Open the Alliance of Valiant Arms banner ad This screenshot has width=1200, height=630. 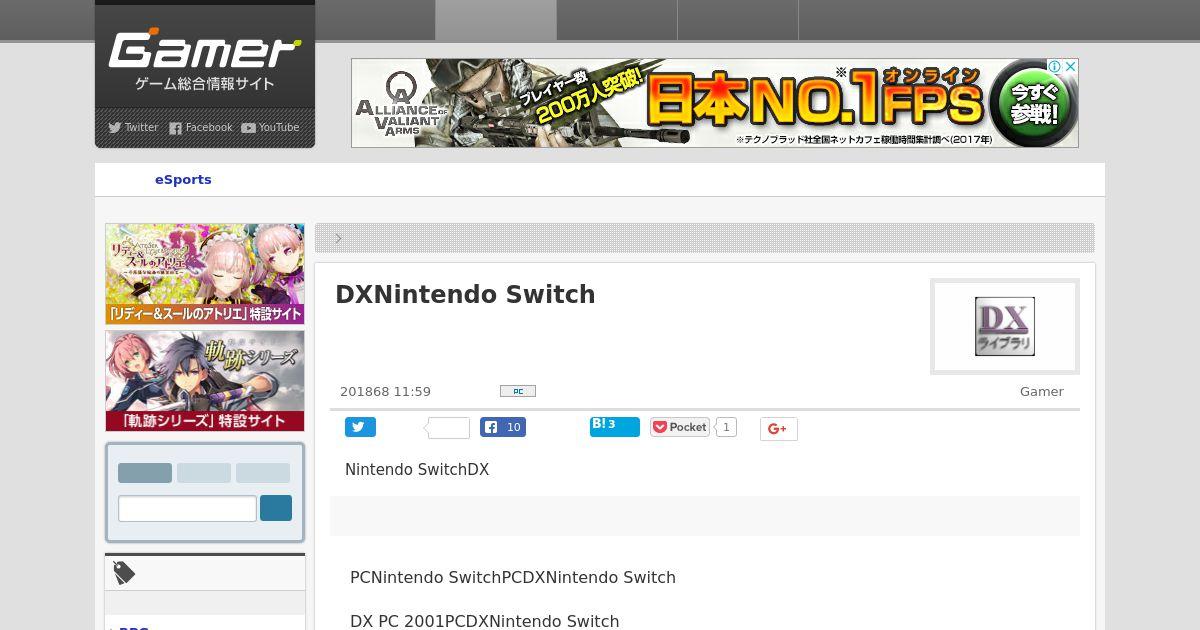(x=714, y=103)
